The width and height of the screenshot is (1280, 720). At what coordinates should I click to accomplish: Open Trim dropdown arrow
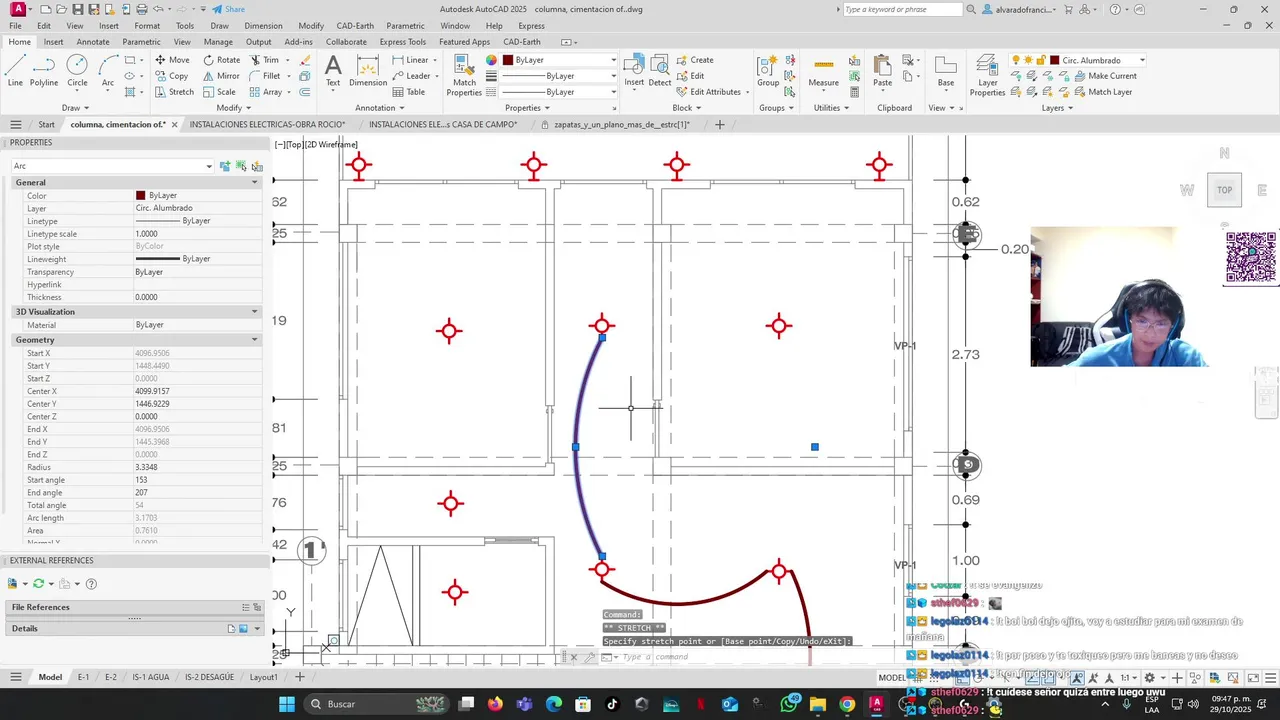(x=287, y=60)
